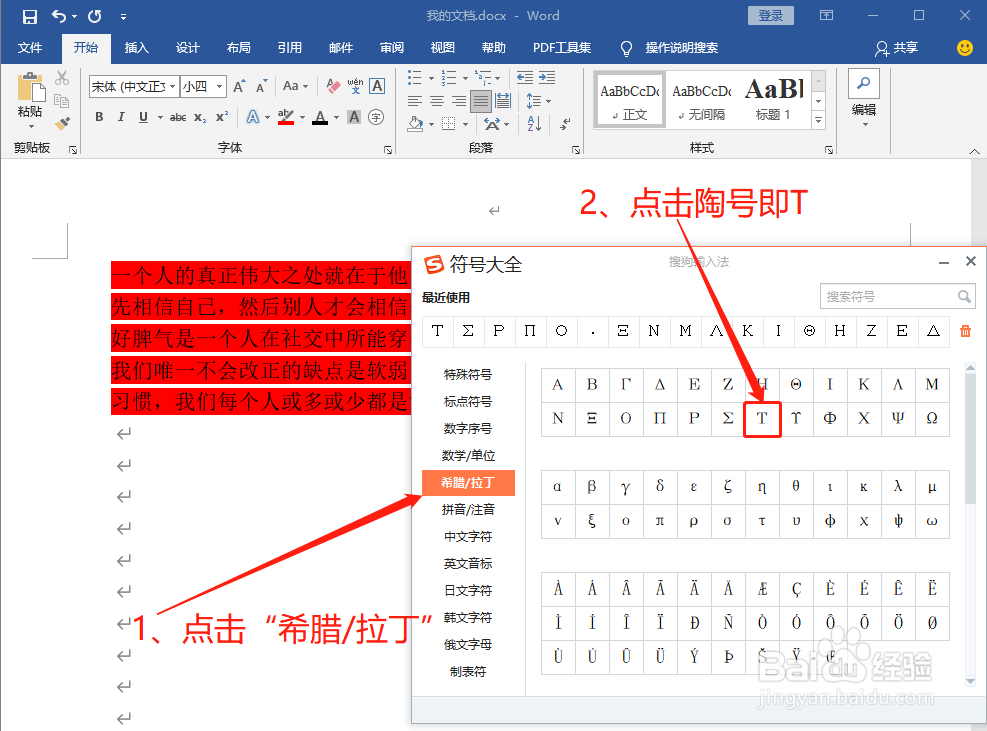Open the ribbon display options icon
This screenshot has width=987, height=731.
(826, 15)
